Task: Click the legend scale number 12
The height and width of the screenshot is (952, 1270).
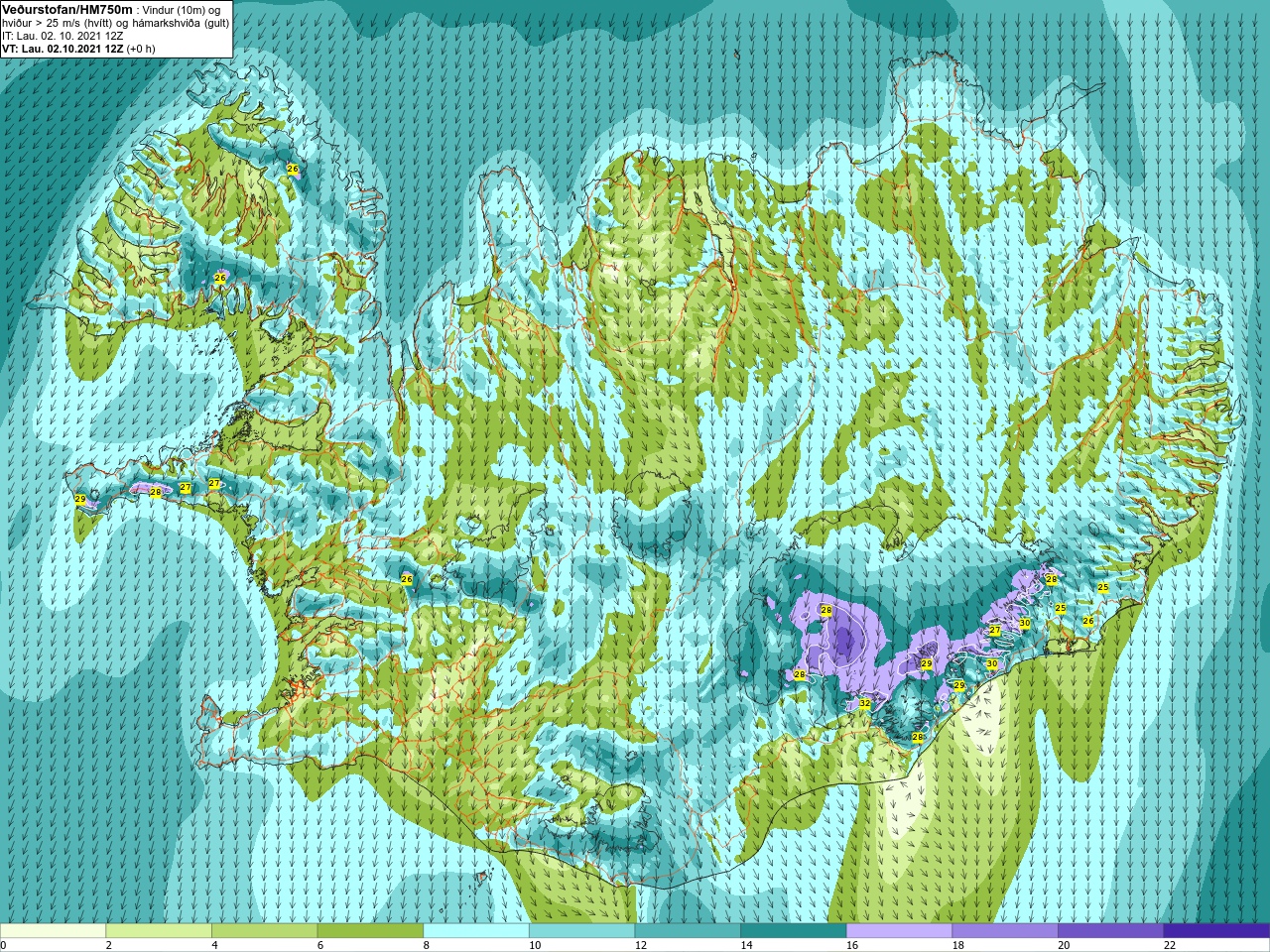Action: 641,945
